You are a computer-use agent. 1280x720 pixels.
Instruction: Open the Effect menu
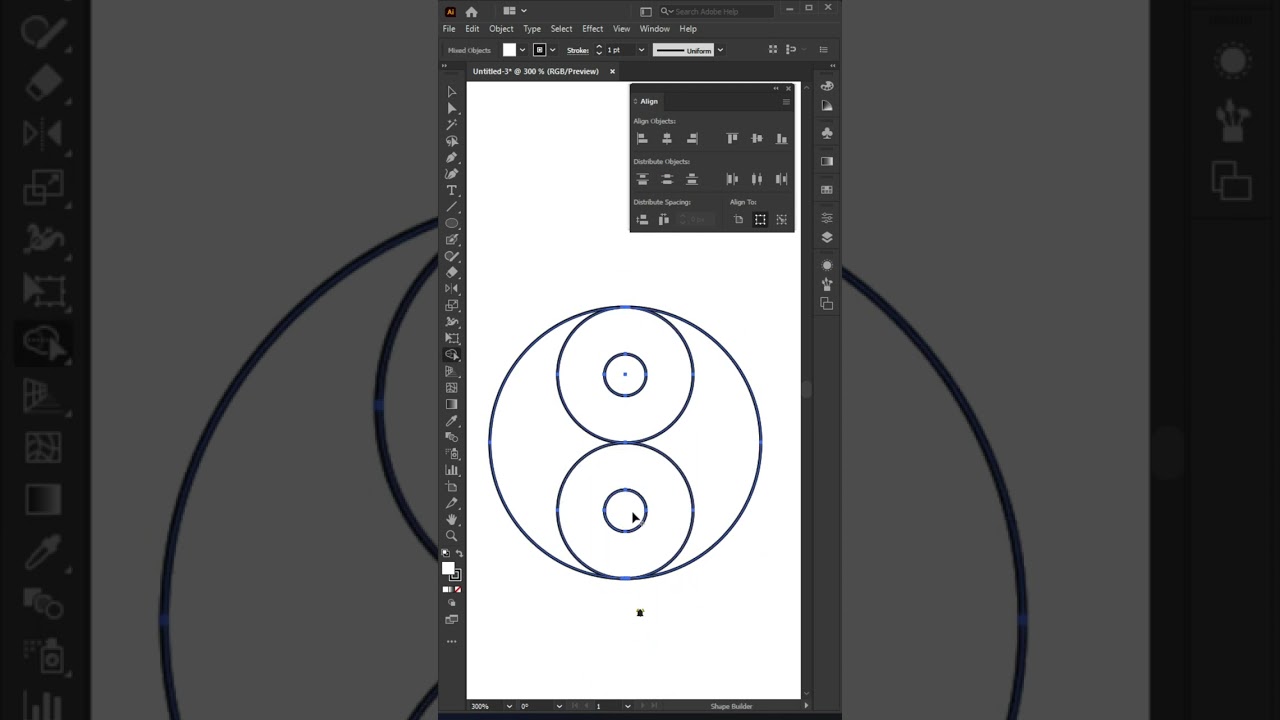click(593, 29)
